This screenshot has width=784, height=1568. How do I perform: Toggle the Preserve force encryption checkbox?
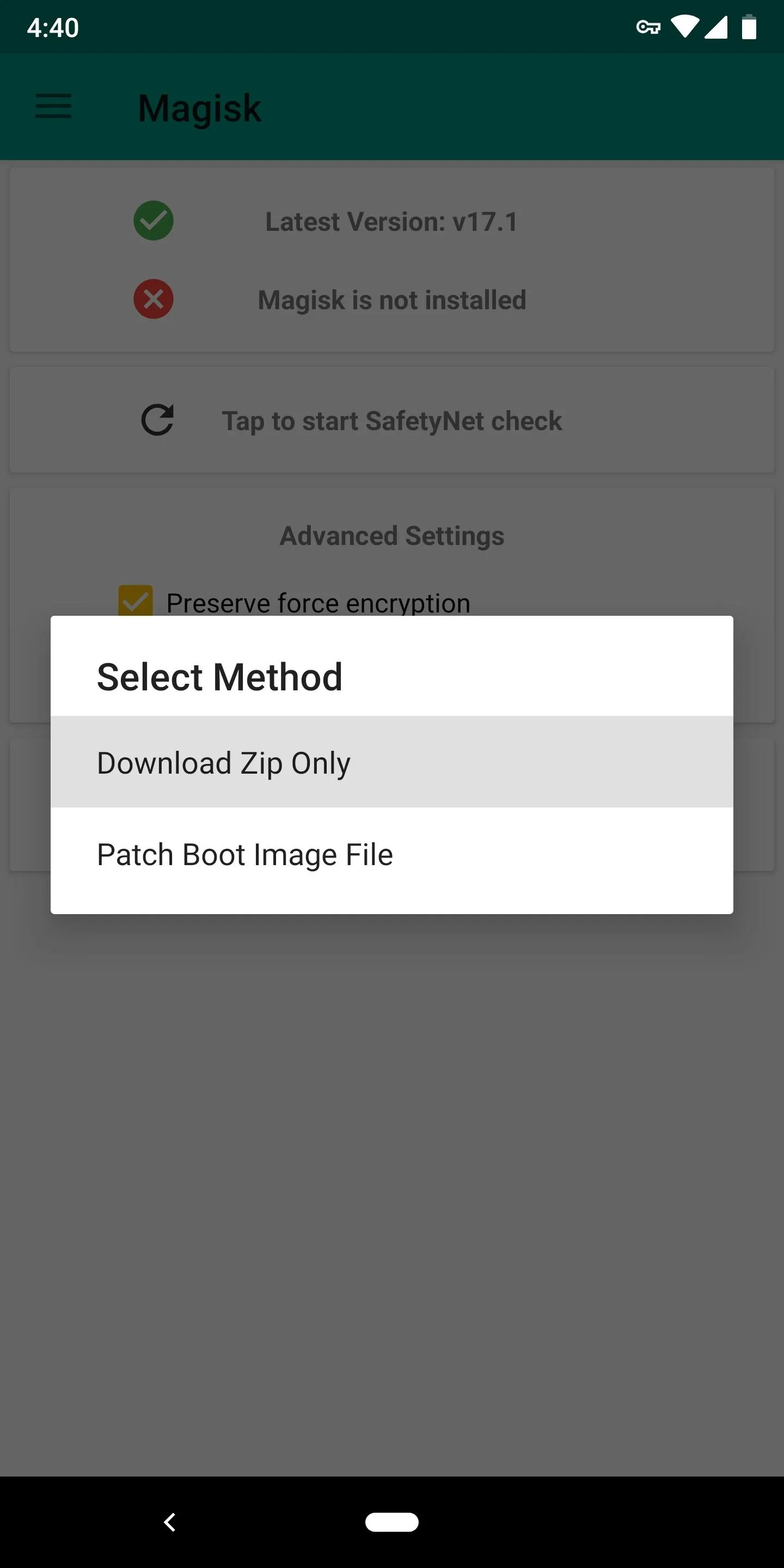click(x=136, y=601)
